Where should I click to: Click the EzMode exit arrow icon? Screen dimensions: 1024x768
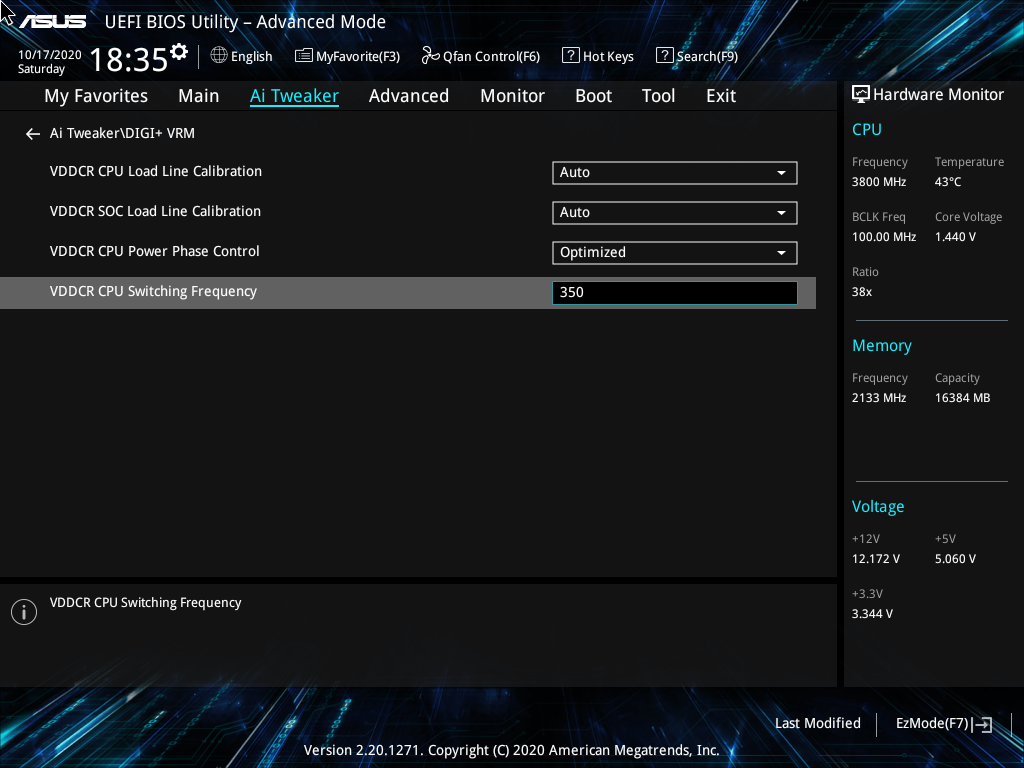(x=982, y=724)
